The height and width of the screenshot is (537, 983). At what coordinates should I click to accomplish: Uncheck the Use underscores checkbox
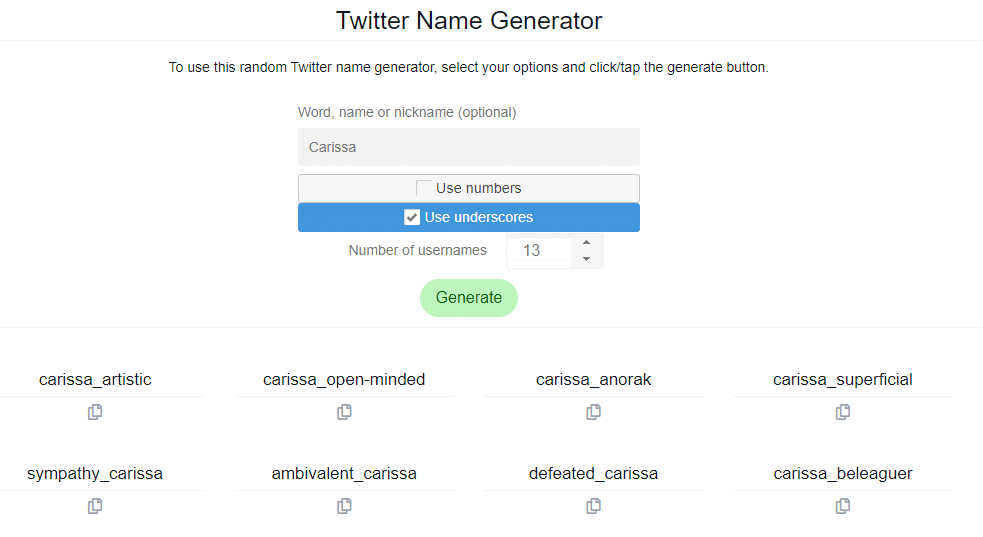click(412, 217)
